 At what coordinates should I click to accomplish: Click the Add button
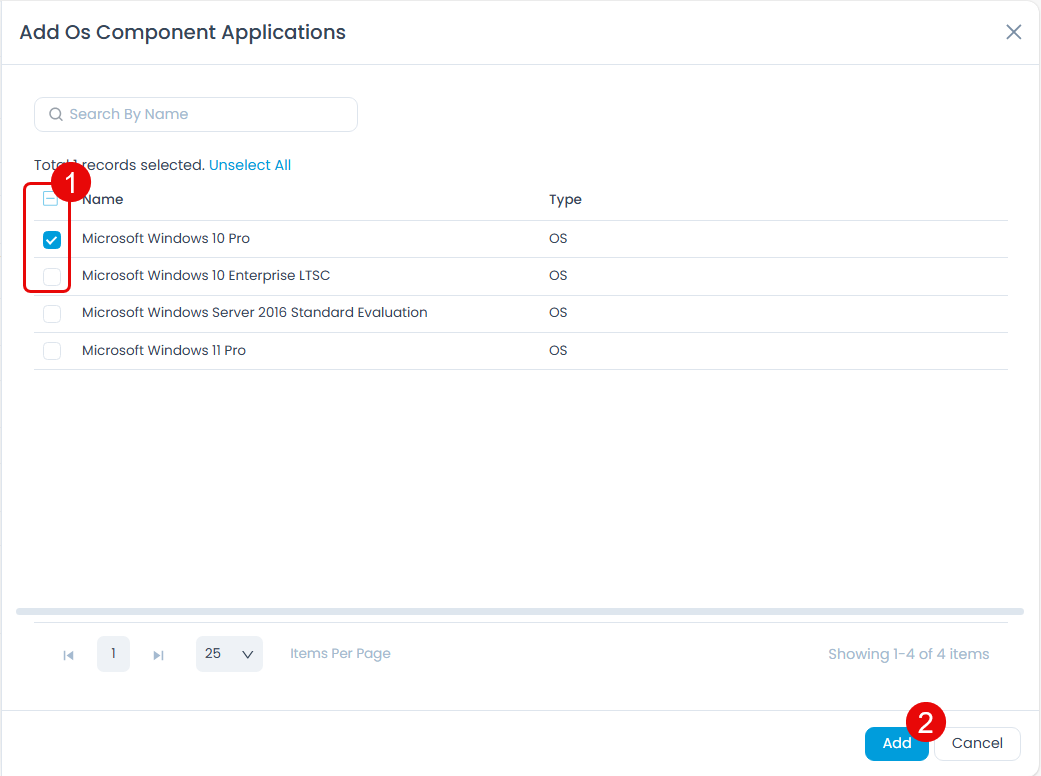(x=896, y=743)
